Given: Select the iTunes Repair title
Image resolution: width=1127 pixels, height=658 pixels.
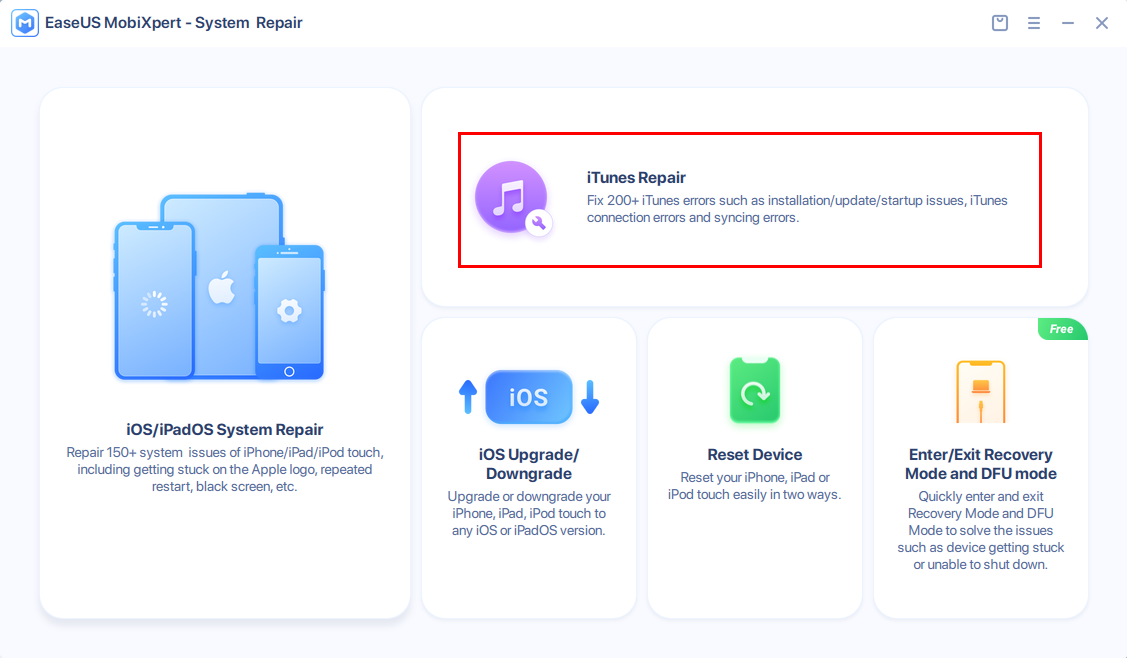Looking at the screenshot, I should click(636, 178).
